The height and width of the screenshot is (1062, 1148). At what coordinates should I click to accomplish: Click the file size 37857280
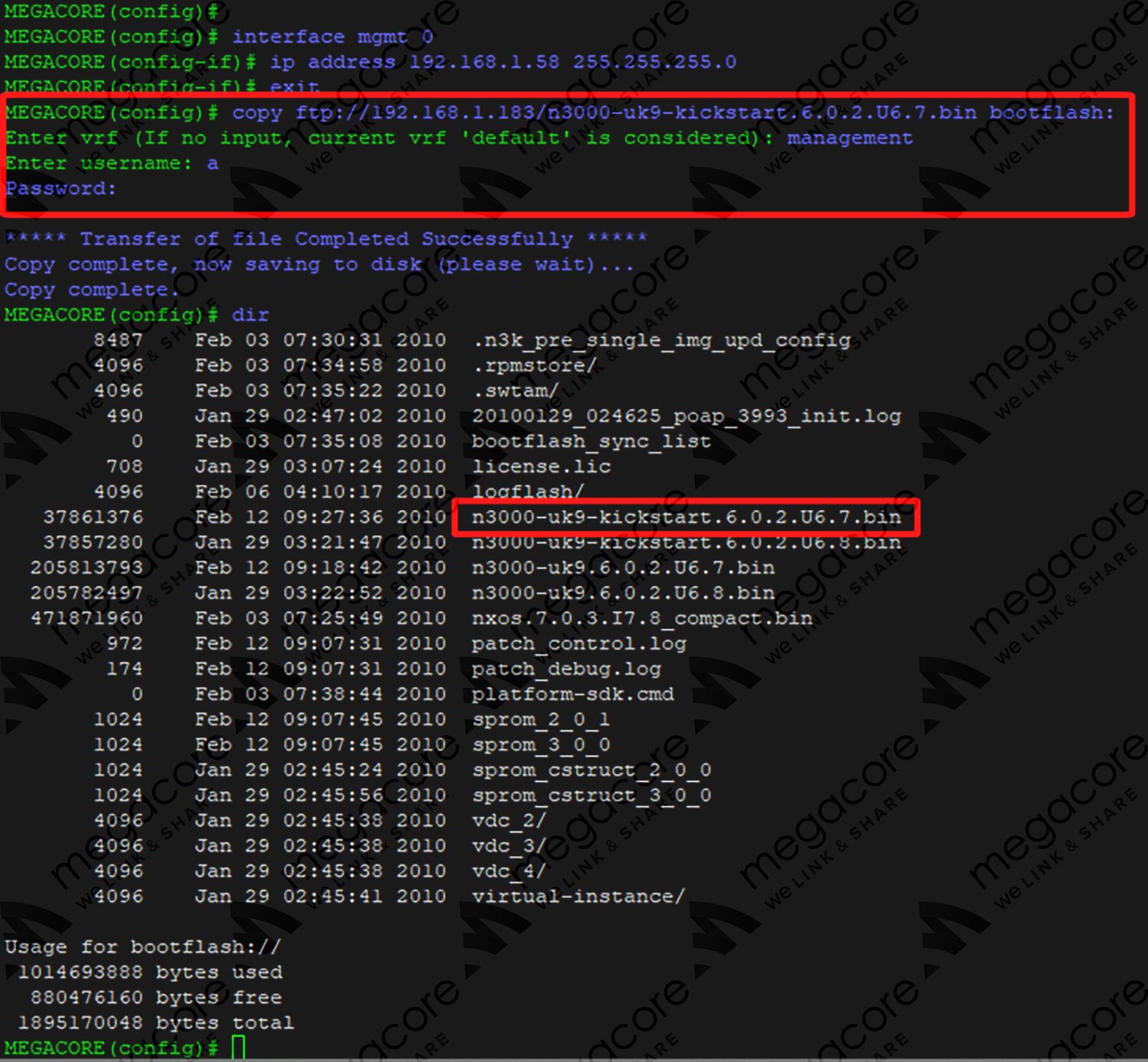coord(93,542)
